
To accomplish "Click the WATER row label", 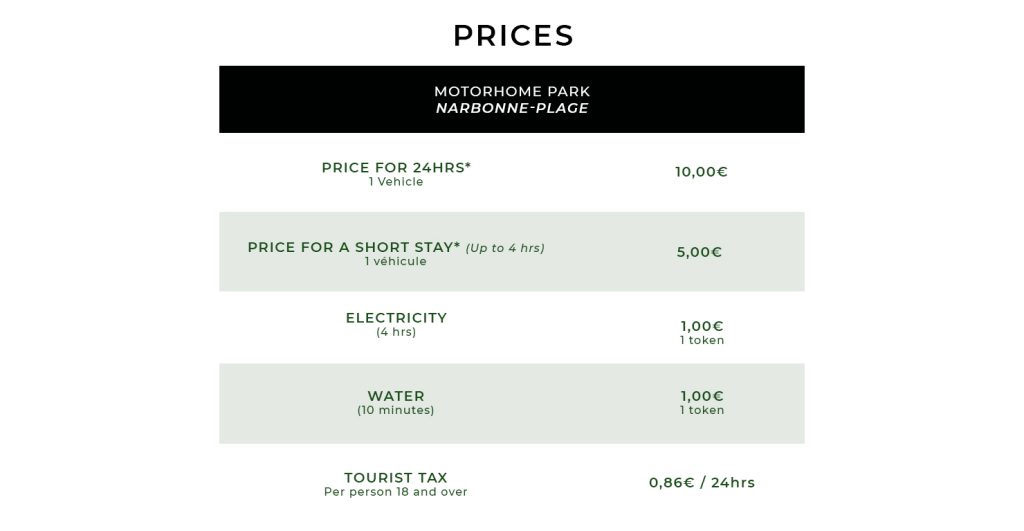I will coord(396,396).
